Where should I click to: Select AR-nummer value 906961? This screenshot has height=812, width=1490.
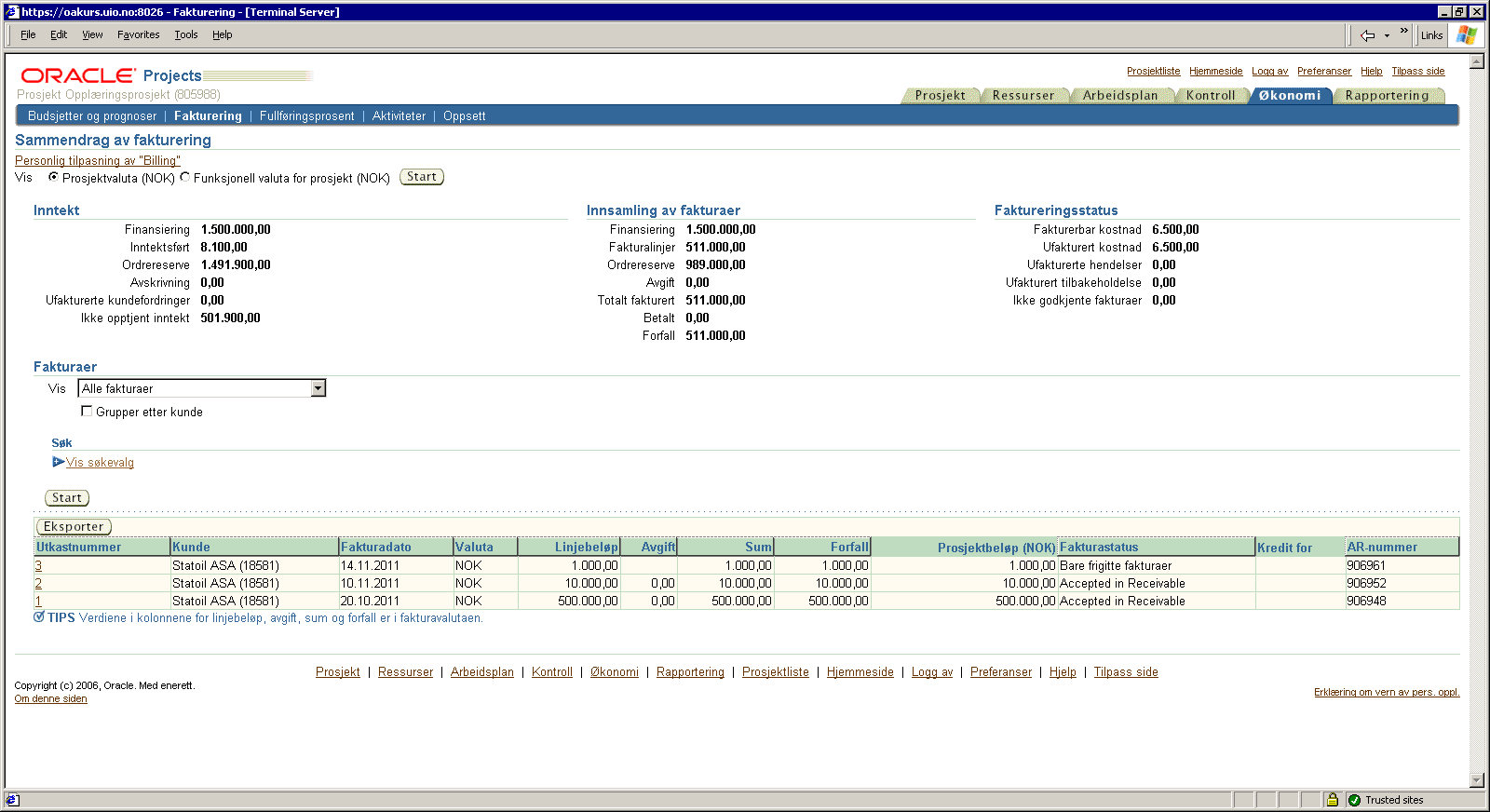click(1366, 565)
